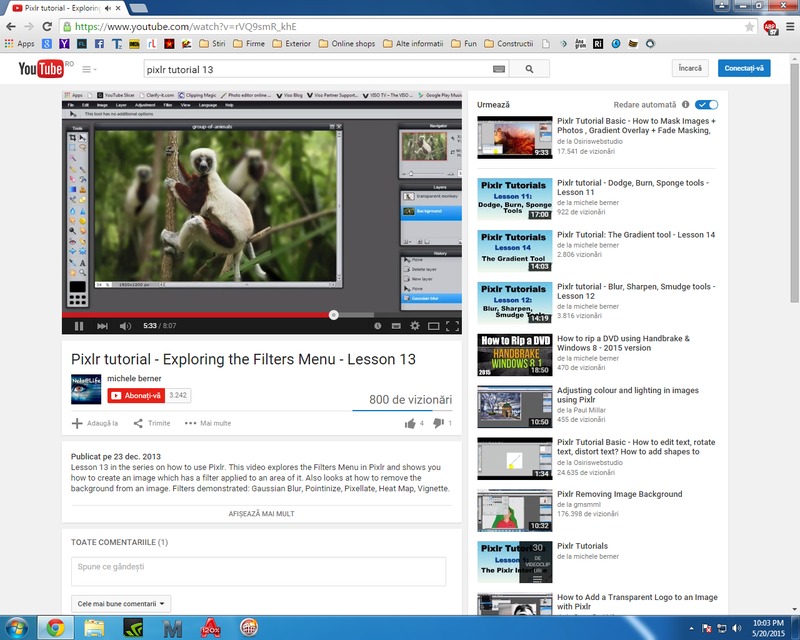Mute the video volume icon
Screen dimensions: 800x640
coord(125,326)
